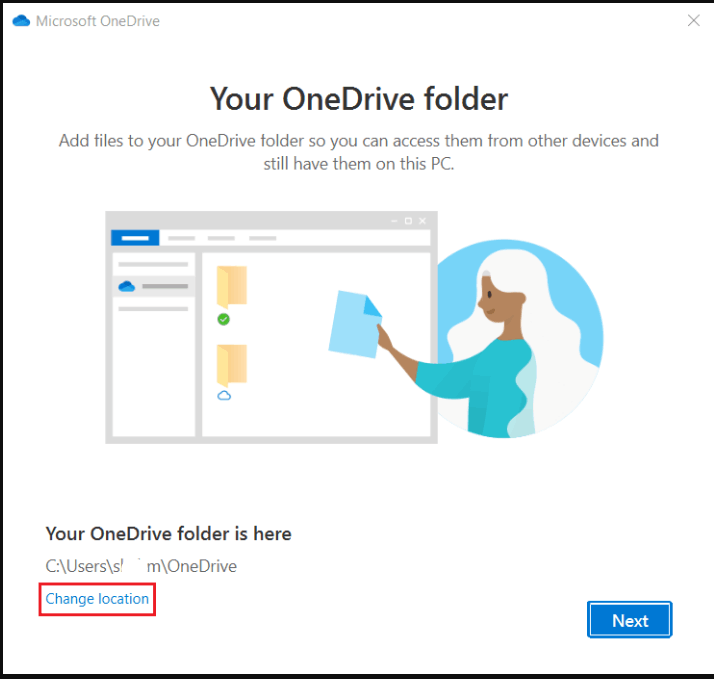Close the Microsoft OneDrive setup window
This screenshot has height=679, width=714.
tap(694, 20)
